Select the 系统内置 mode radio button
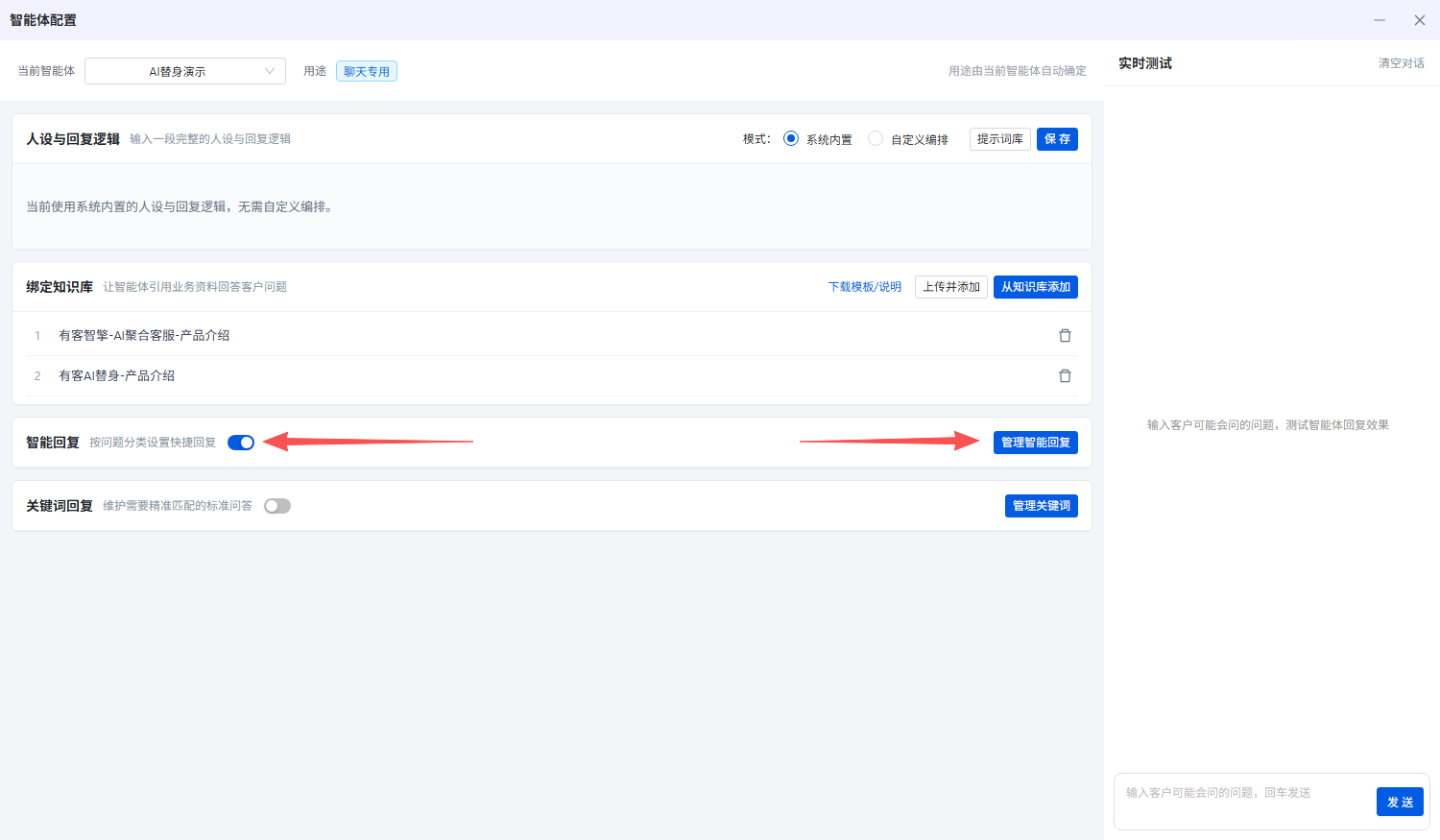 tap(791, 138)
